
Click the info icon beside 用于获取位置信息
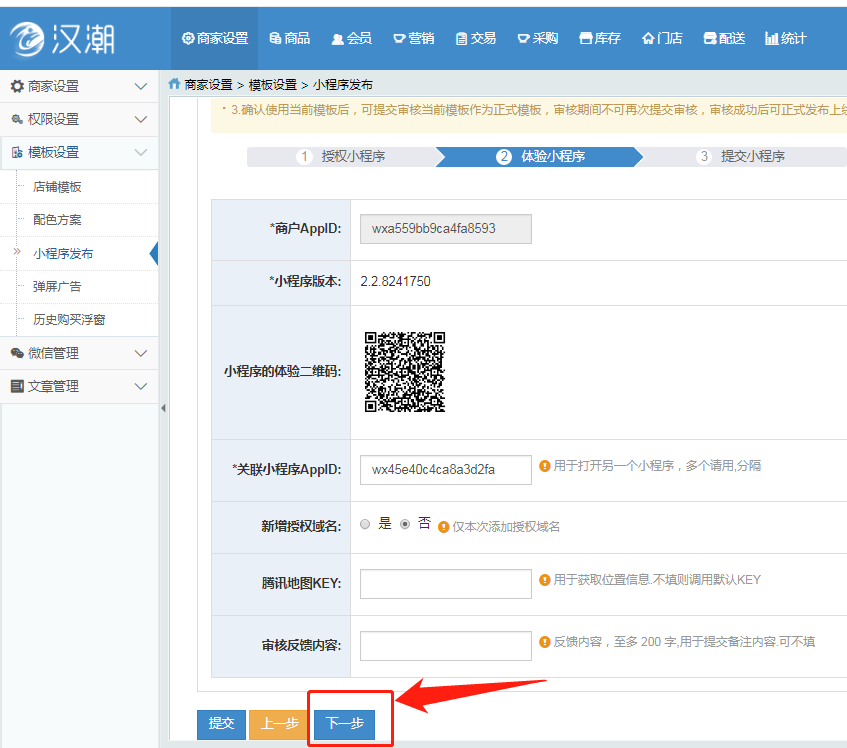(x=544, y=580)
